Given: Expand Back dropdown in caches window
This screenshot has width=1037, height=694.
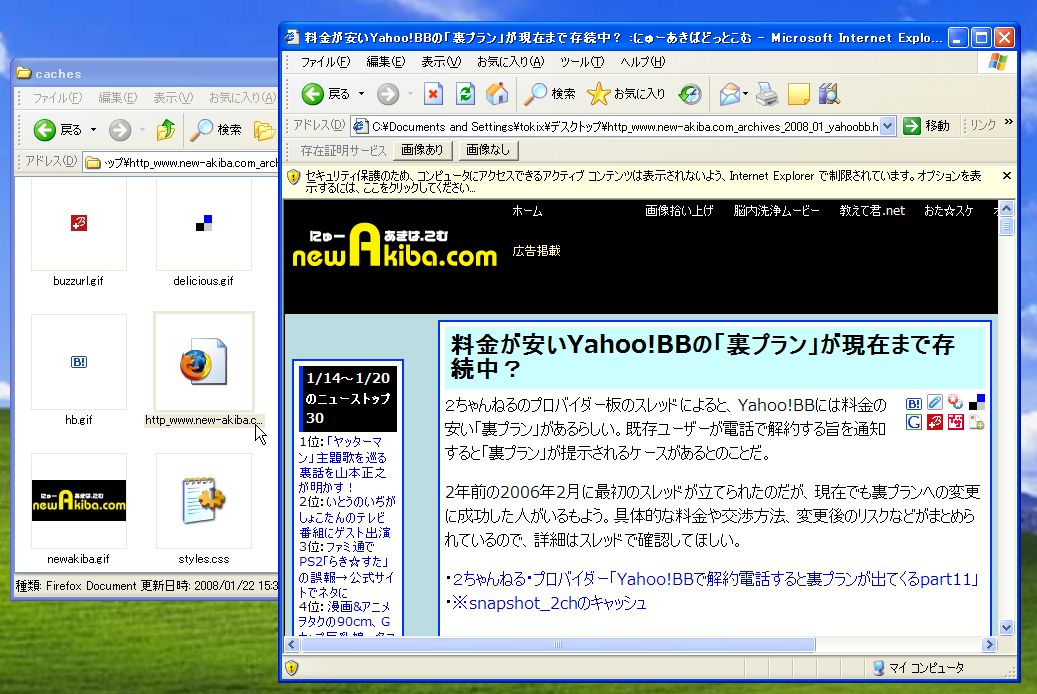Looking at the screenshot, I should (x=93, y=130).
